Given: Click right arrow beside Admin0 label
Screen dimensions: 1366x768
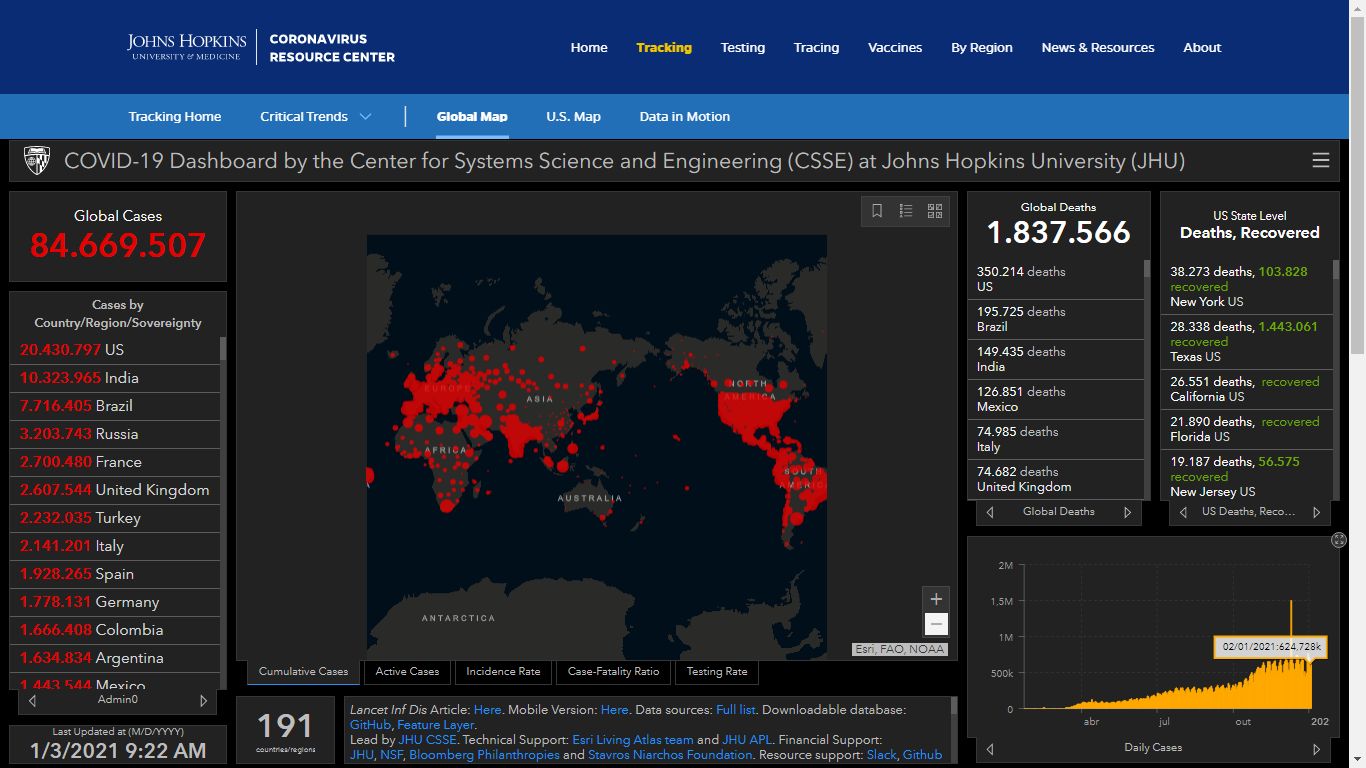Looking at the screenshot, I should (204, 701).
